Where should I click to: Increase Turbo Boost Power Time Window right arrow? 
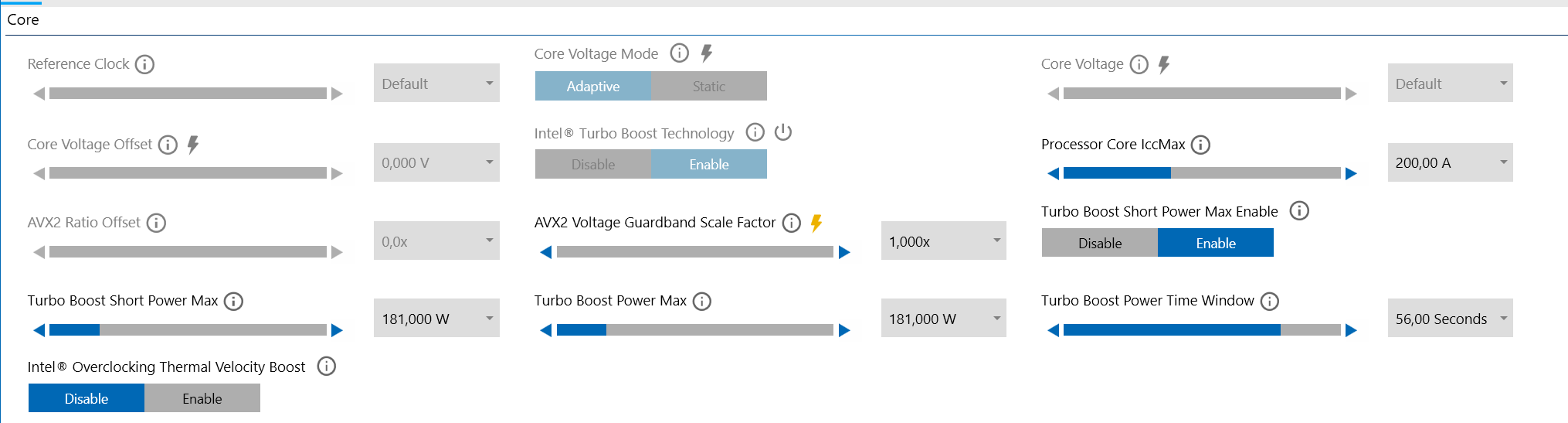coord(1351,330)
